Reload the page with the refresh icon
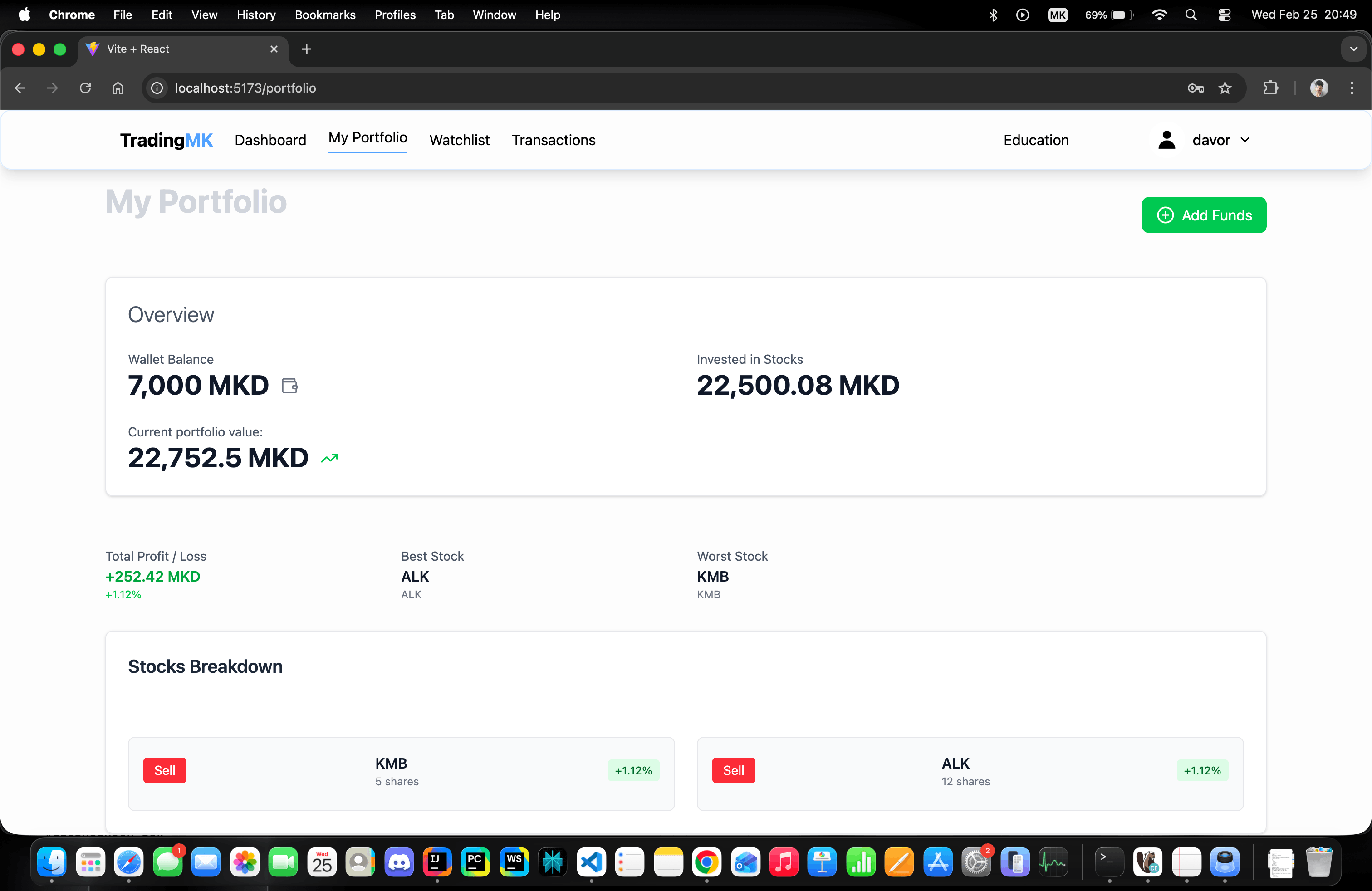1372x891 pixels. click(x=85, y=88)
